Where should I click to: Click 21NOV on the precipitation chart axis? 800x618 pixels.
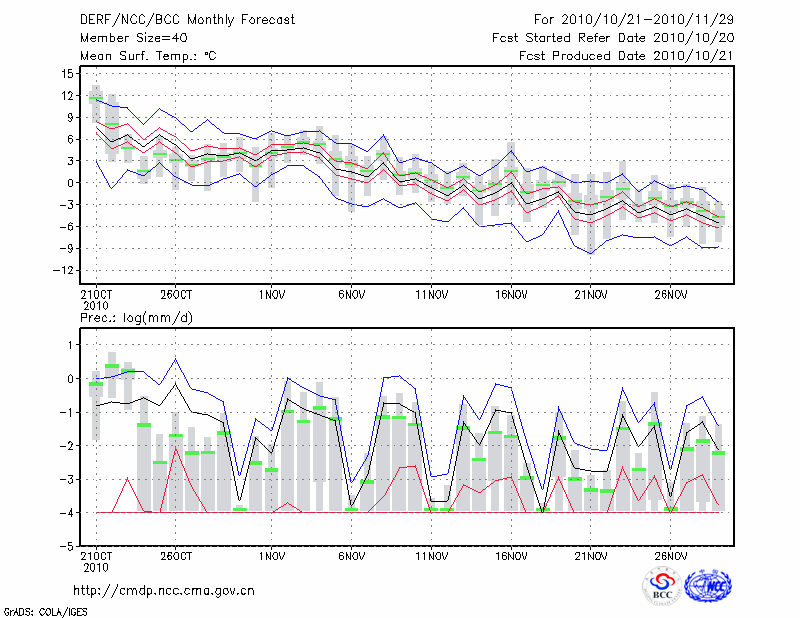click(591, 556)
